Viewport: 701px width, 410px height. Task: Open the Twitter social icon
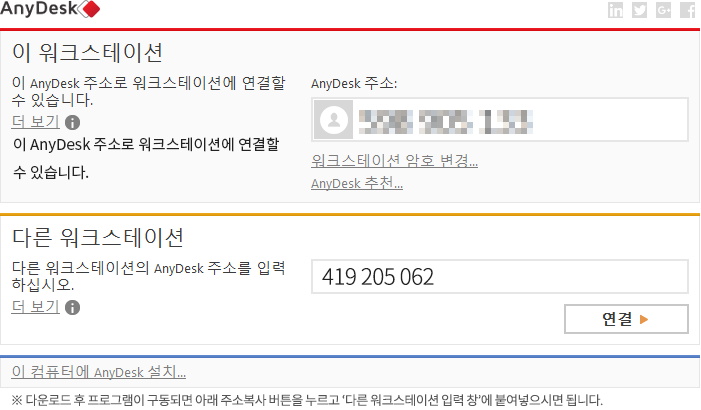pyautogui.click(x=639, y=10)
